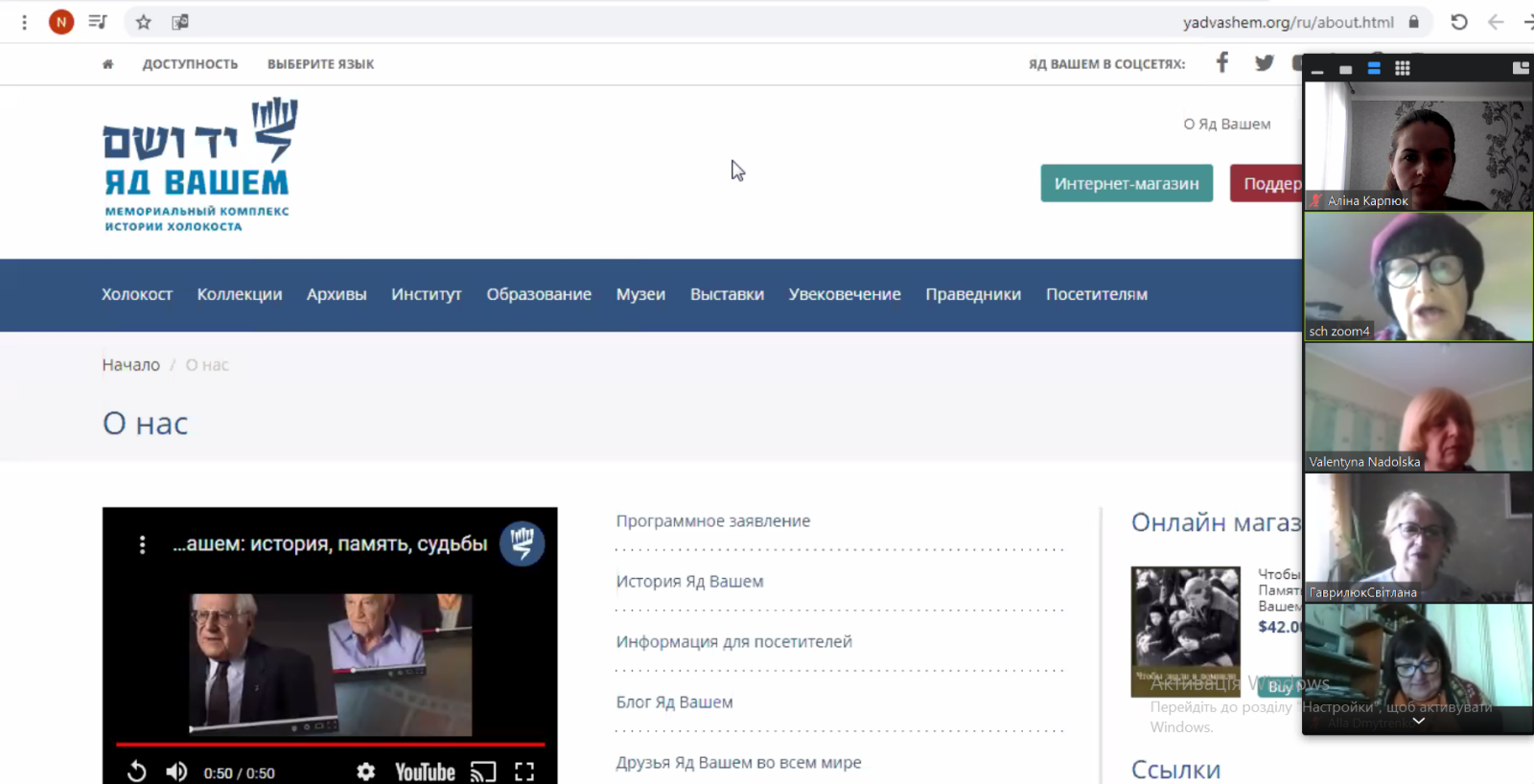Open the Увековечение menu
Viewport: 1534px width, 784px height.
(x=845, y=294)
